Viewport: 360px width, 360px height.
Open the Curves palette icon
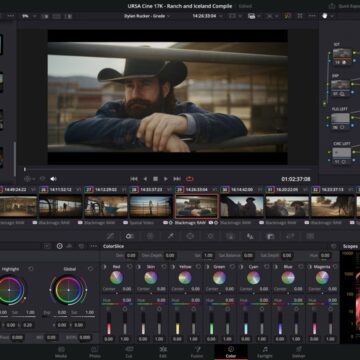(110, 236)
